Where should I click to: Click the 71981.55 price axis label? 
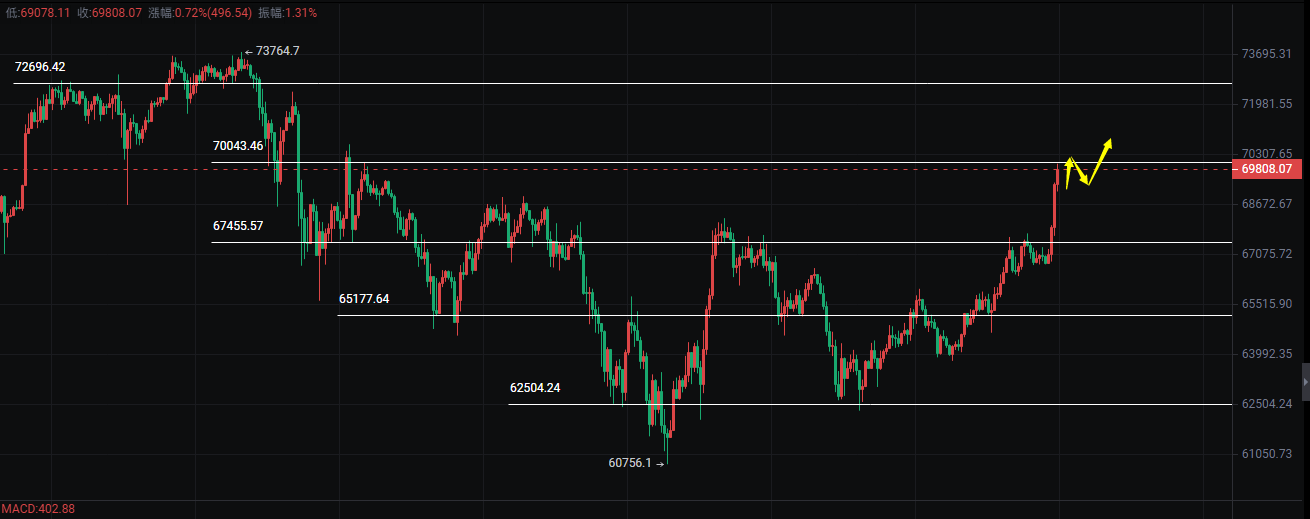click(1266, 104)
